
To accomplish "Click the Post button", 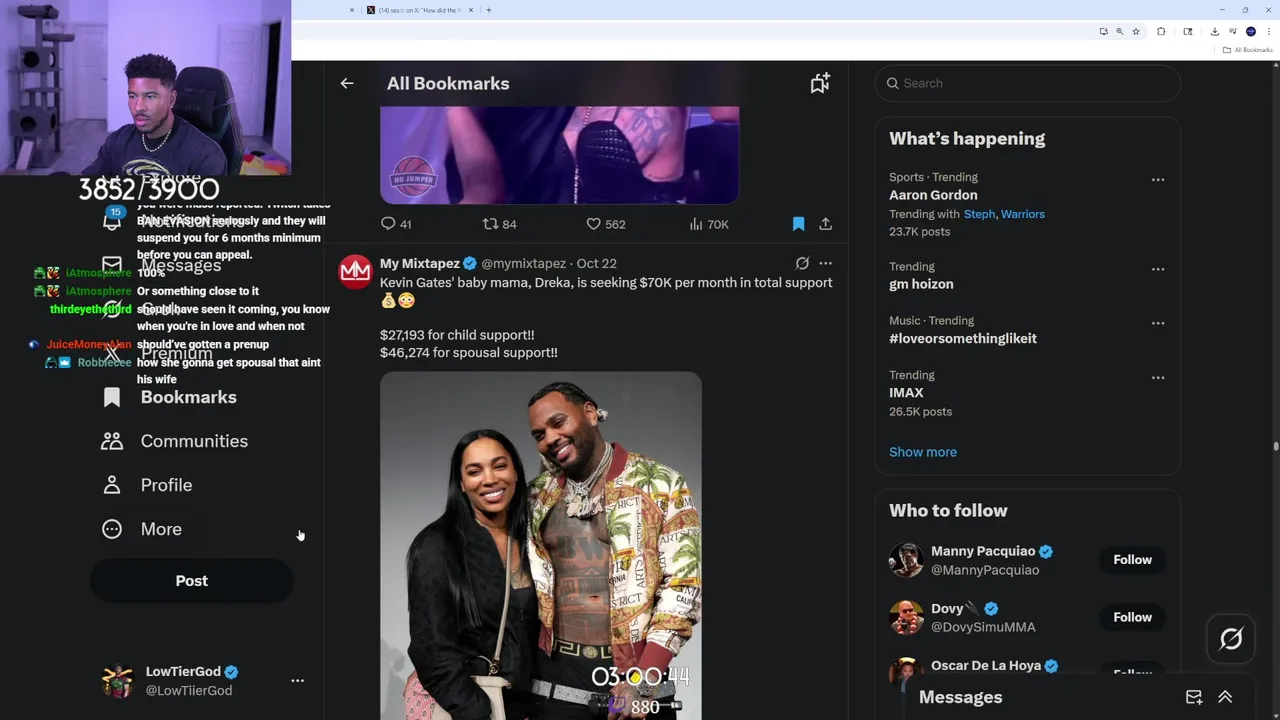I will point(192,581).
